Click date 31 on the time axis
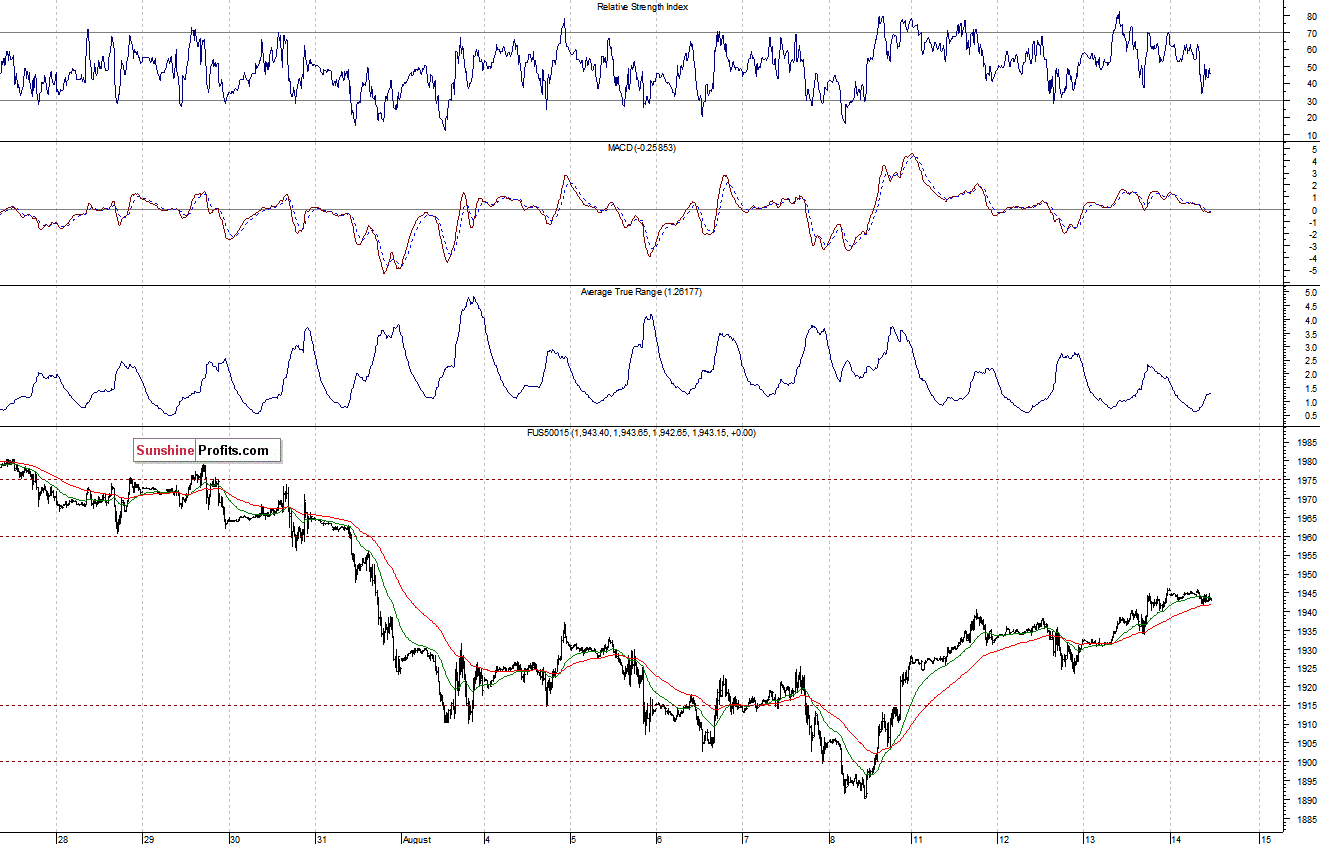The width and height of the screenshot is (1320, 844). [321, 839]
